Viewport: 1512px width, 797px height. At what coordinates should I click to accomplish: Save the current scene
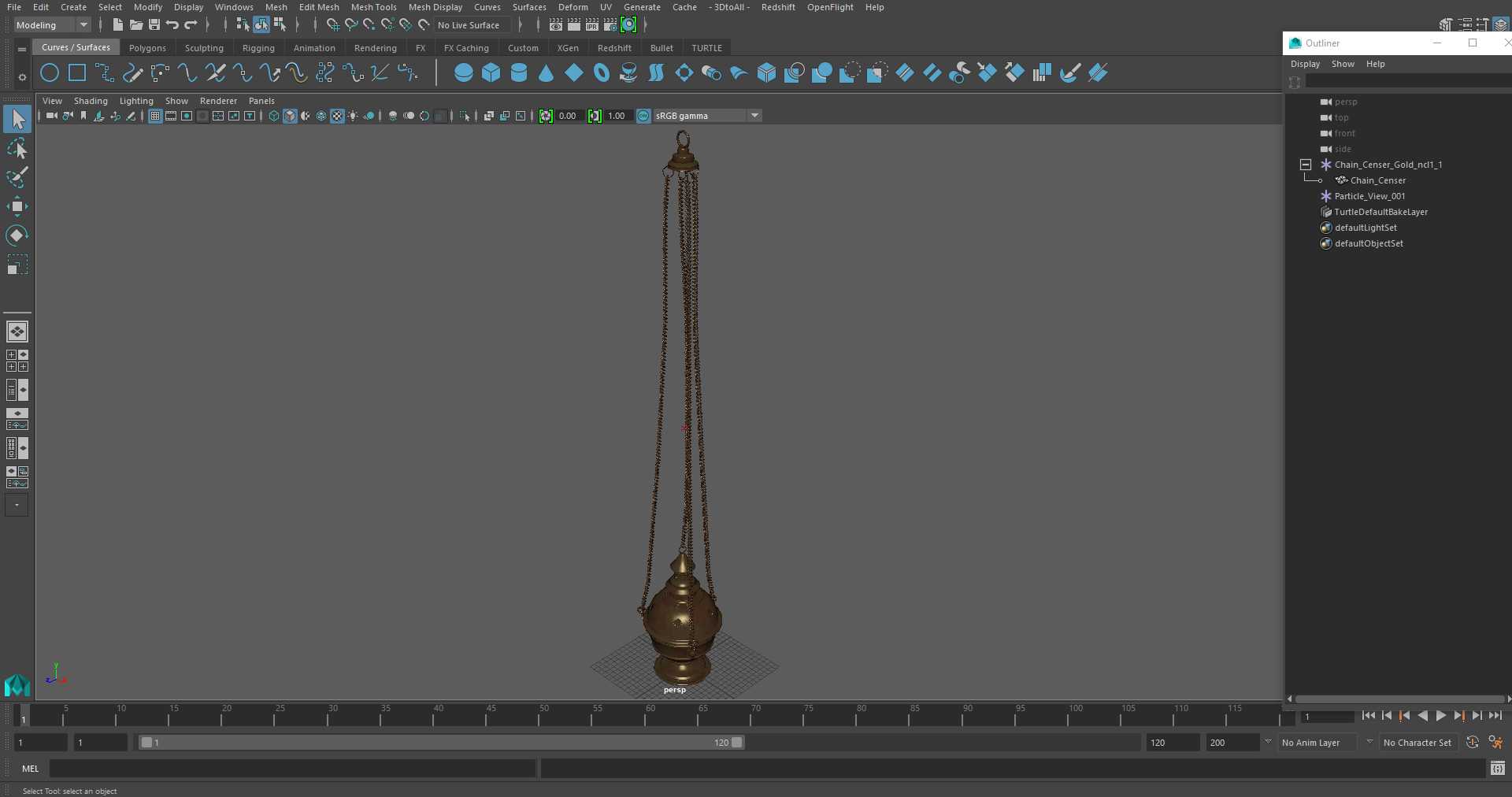(x=154, y=25)
